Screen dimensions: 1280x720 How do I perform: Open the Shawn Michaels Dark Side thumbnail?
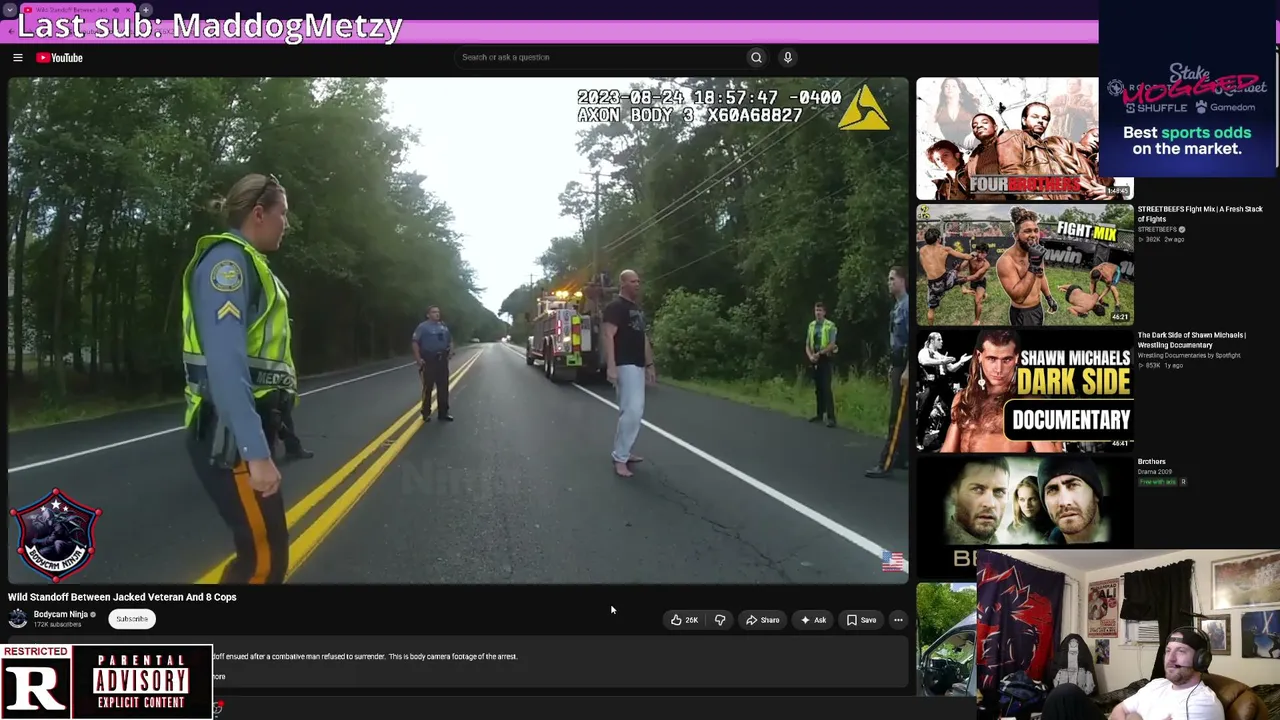tap(1024, 391)
